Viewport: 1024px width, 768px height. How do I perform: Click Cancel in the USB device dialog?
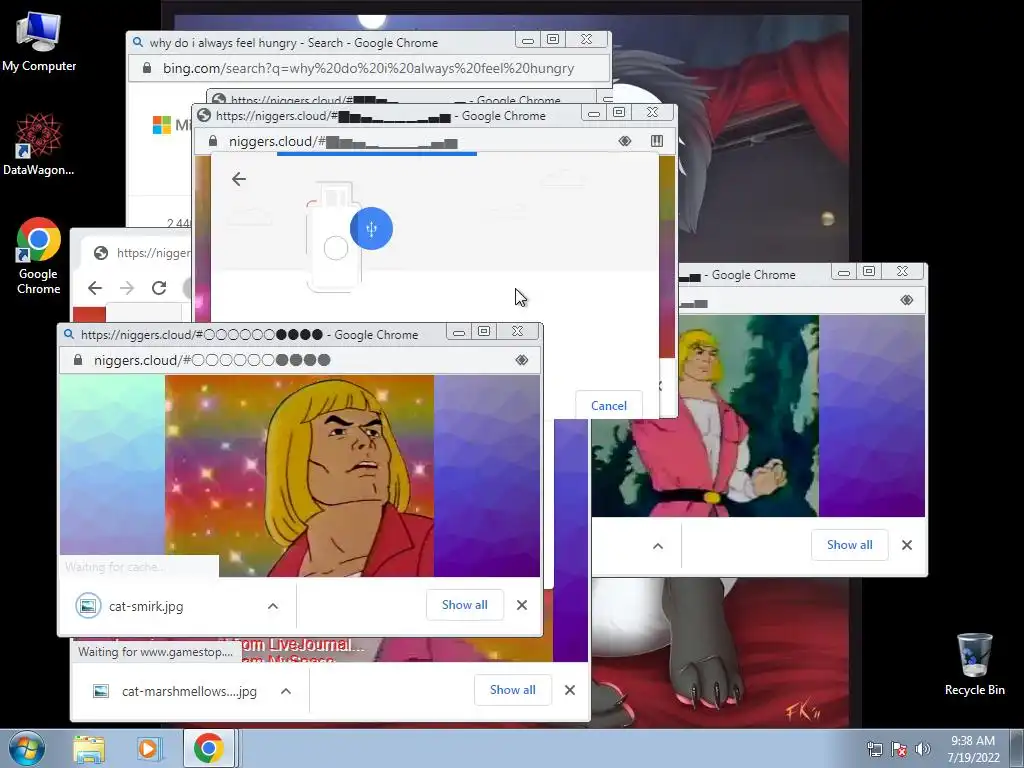click(609, 406)
